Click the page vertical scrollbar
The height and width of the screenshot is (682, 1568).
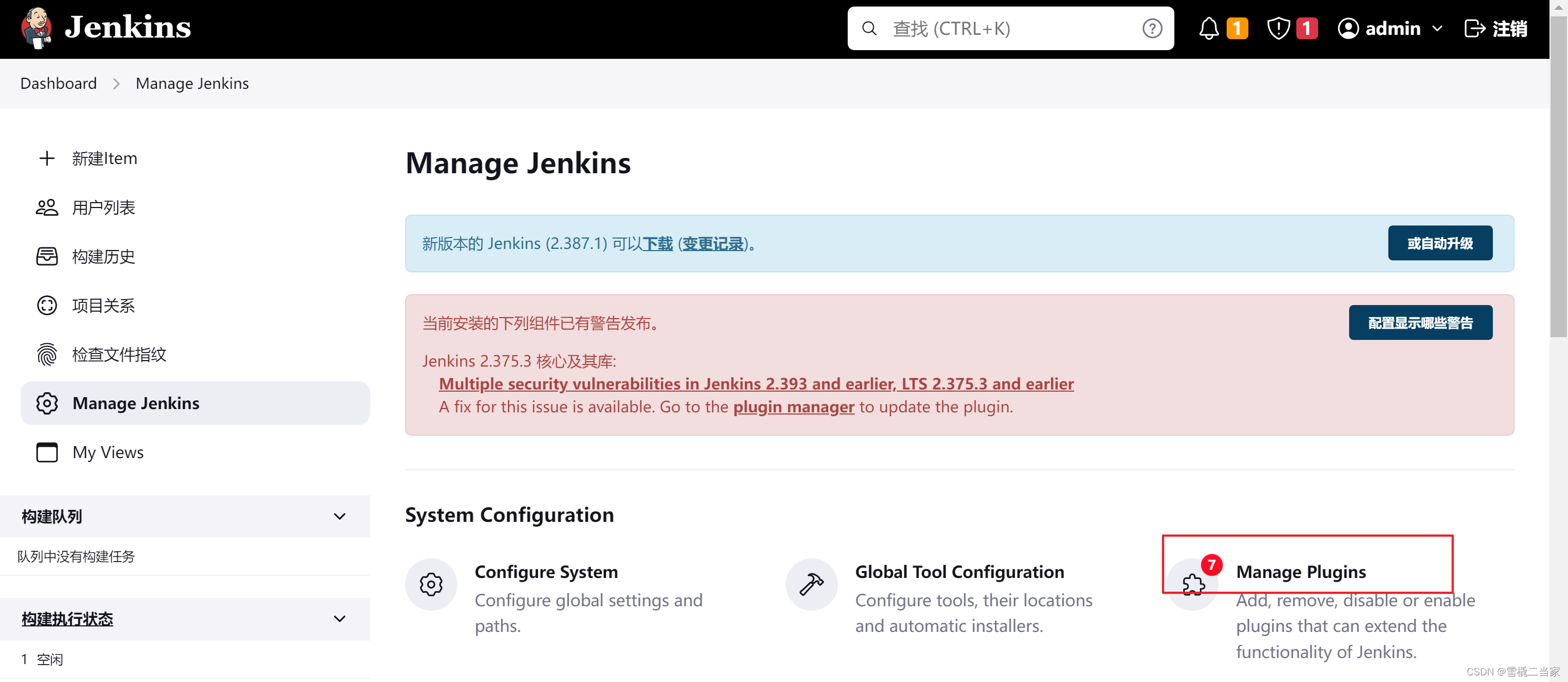point(1558,176)
